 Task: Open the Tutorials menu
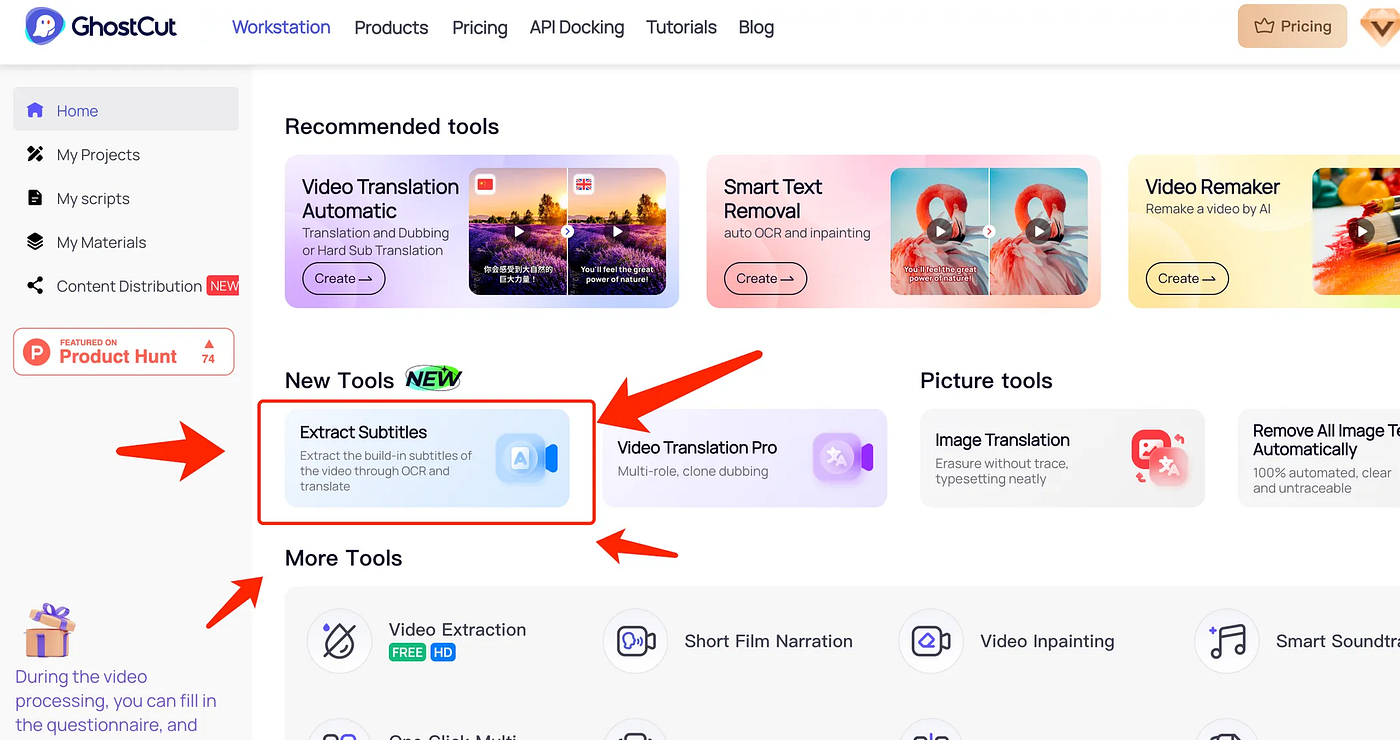point(681,27)
